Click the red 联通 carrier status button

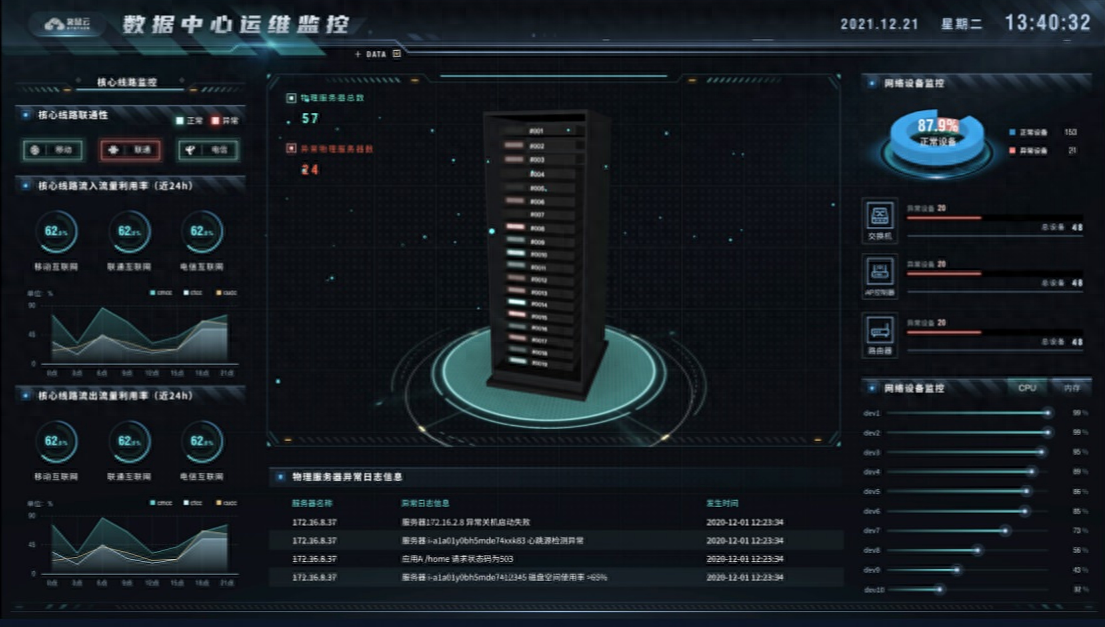[x=130, y=149]
